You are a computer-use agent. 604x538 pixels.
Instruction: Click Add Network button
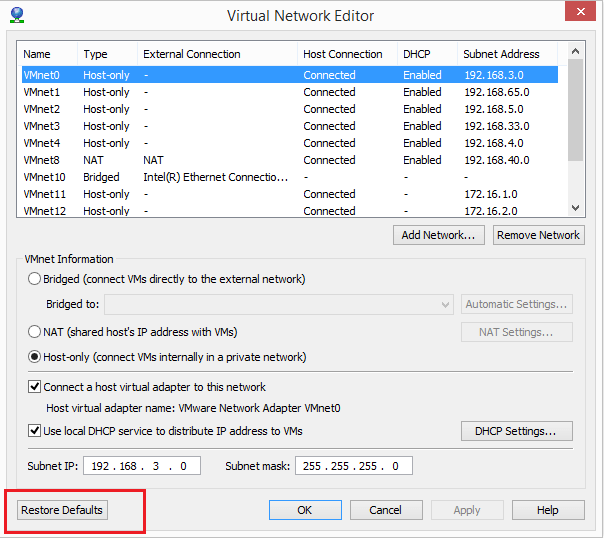pyautogui.click(x=440, y=235)
